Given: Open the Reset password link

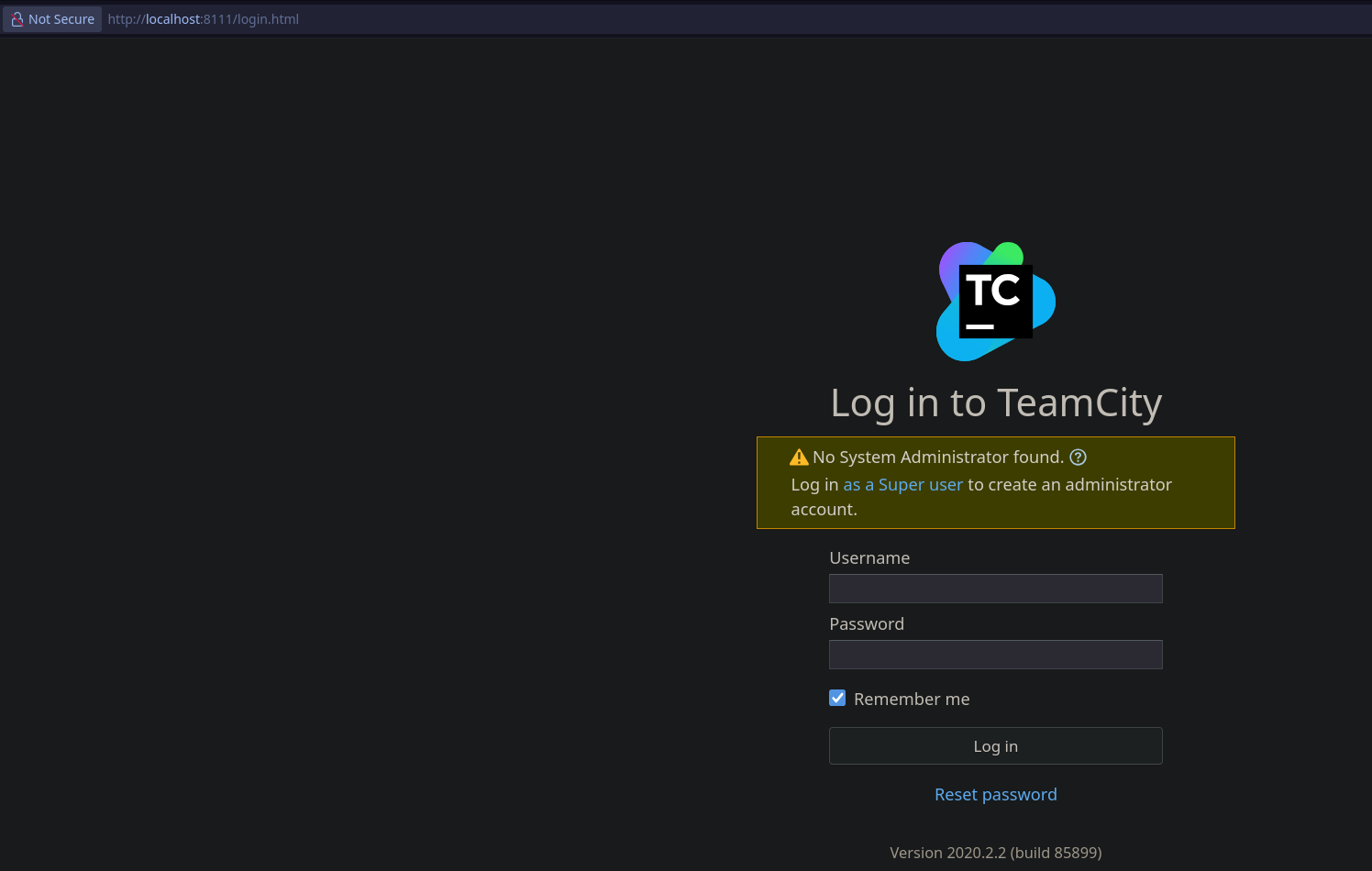Looking at the screenshot, I should (996, 795).
